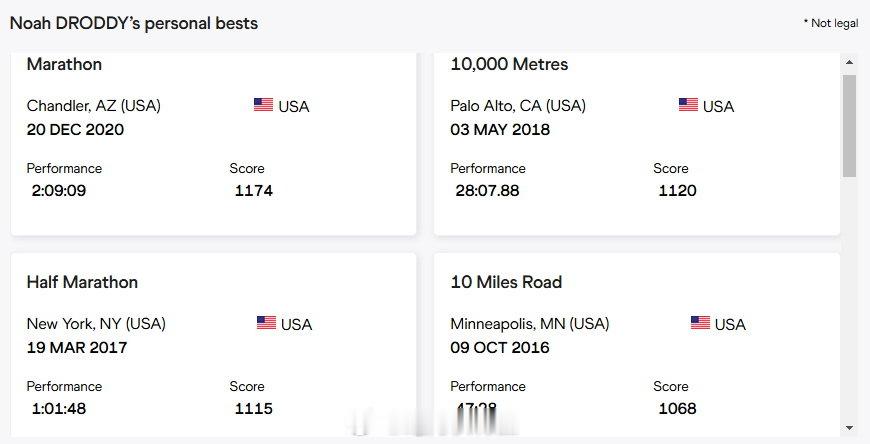Click the USA flag in Half Marathon card
This screenshot has height=444, width=870.
266,322
